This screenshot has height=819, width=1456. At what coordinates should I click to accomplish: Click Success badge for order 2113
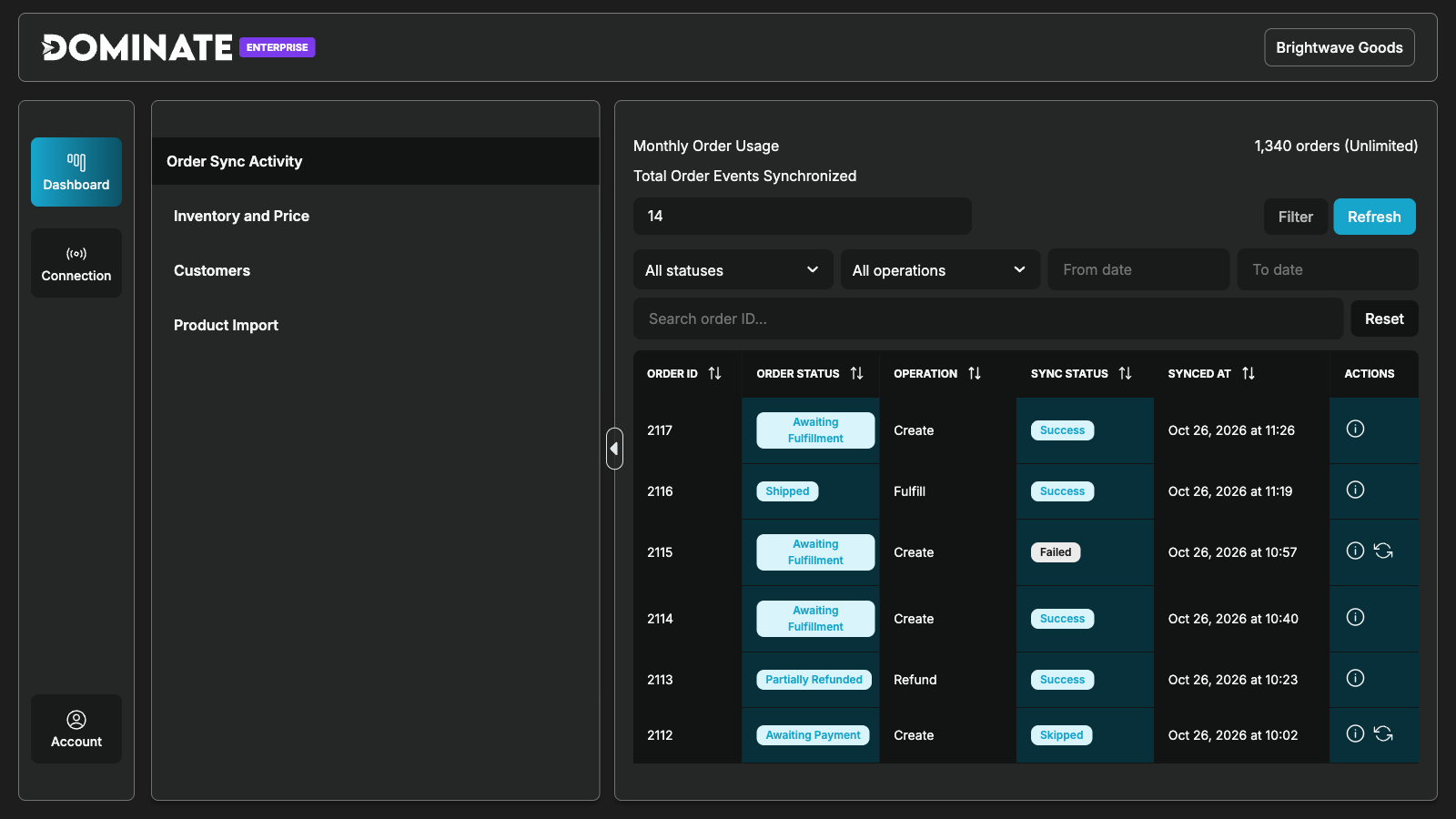click(1062, 680)
